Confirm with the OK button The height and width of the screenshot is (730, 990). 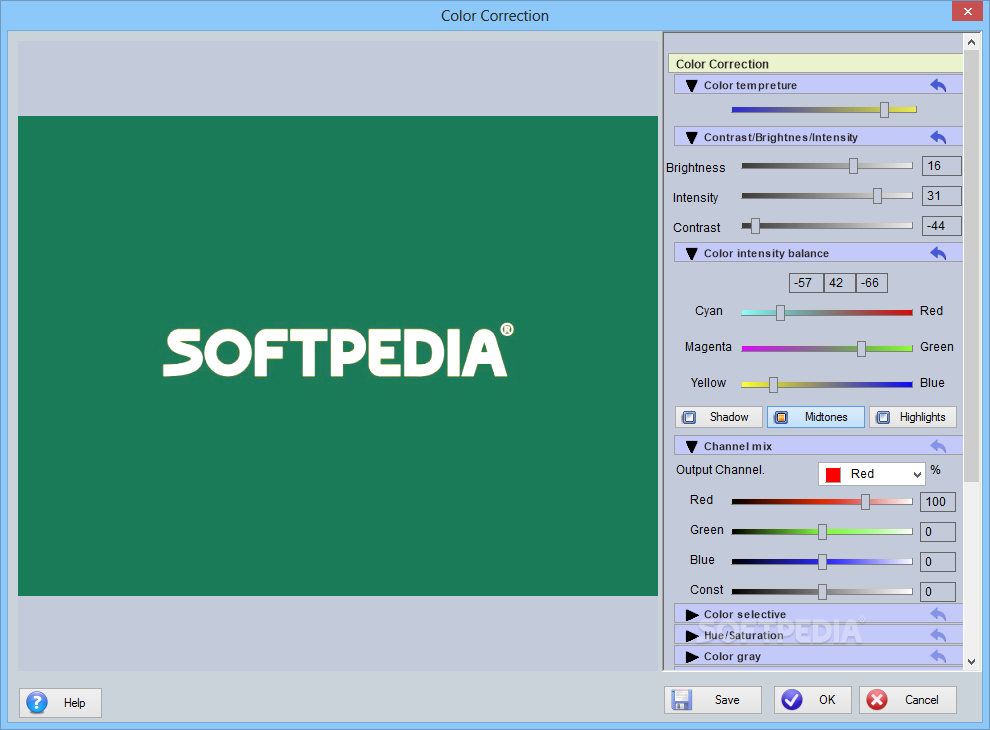[813, 700]
